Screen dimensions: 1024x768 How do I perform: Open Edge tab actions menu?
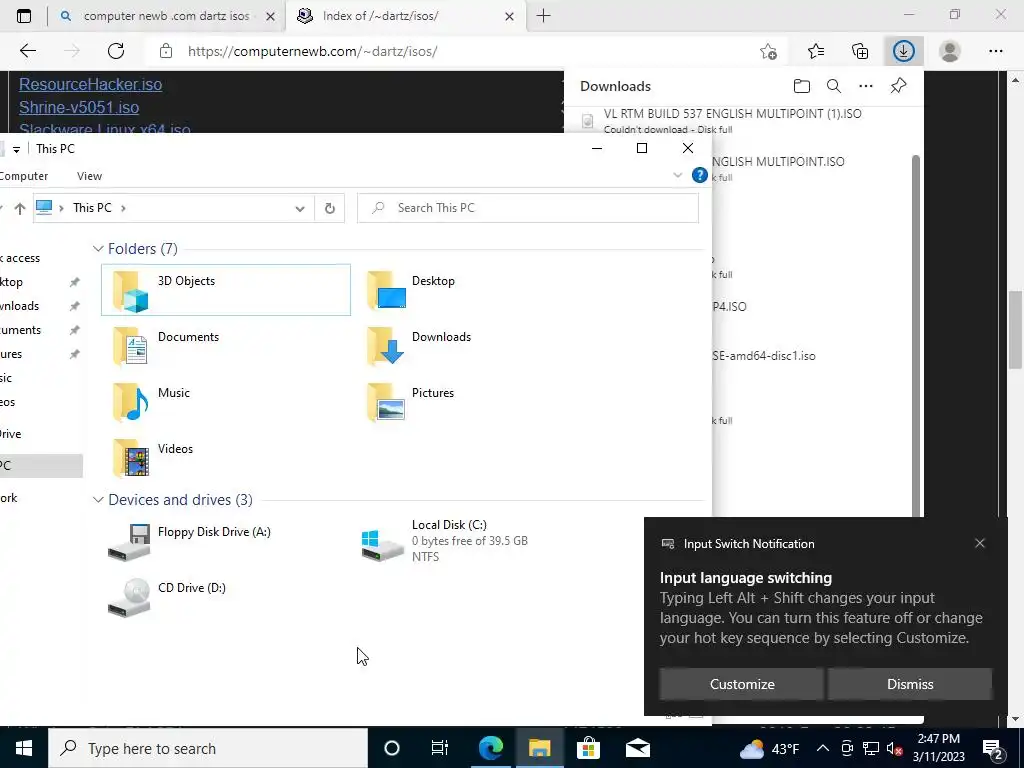24,16
